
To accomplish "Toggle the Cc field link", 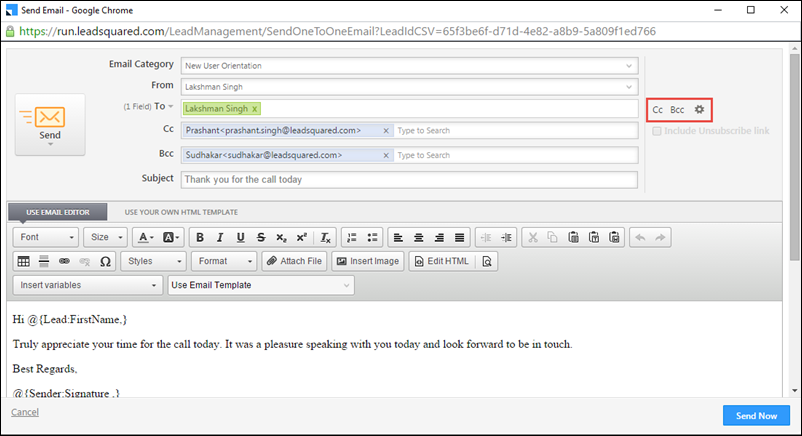I will pyautogui.click(x=658, y=110).
